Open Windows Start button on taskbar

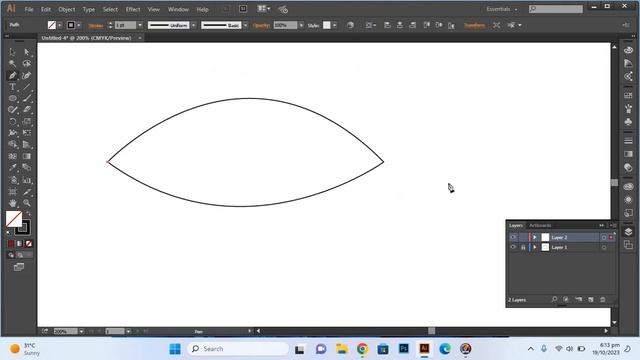click(x=175, y=349)
